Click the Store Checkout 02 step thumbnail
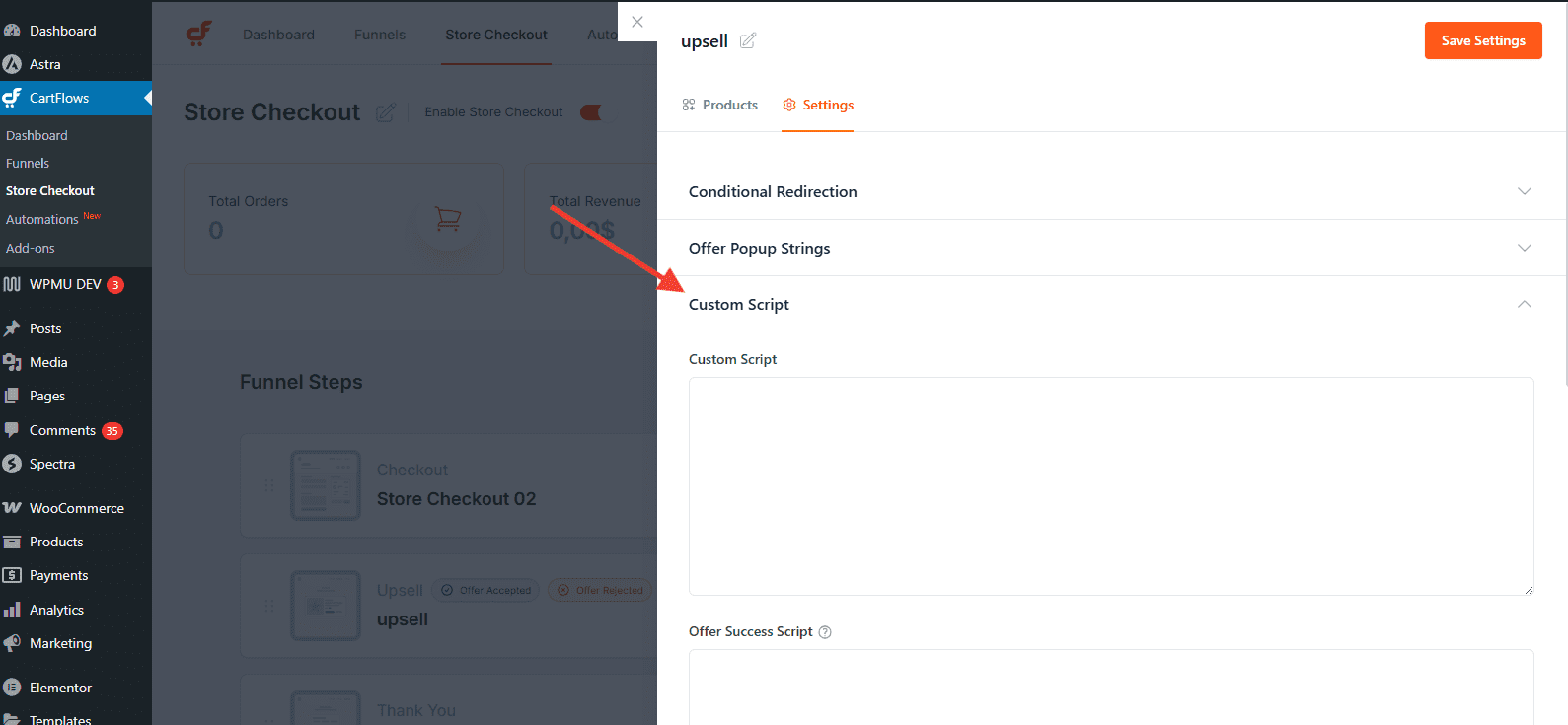The height and width of the screenshot is (725, 1568). tap(326, 485)
